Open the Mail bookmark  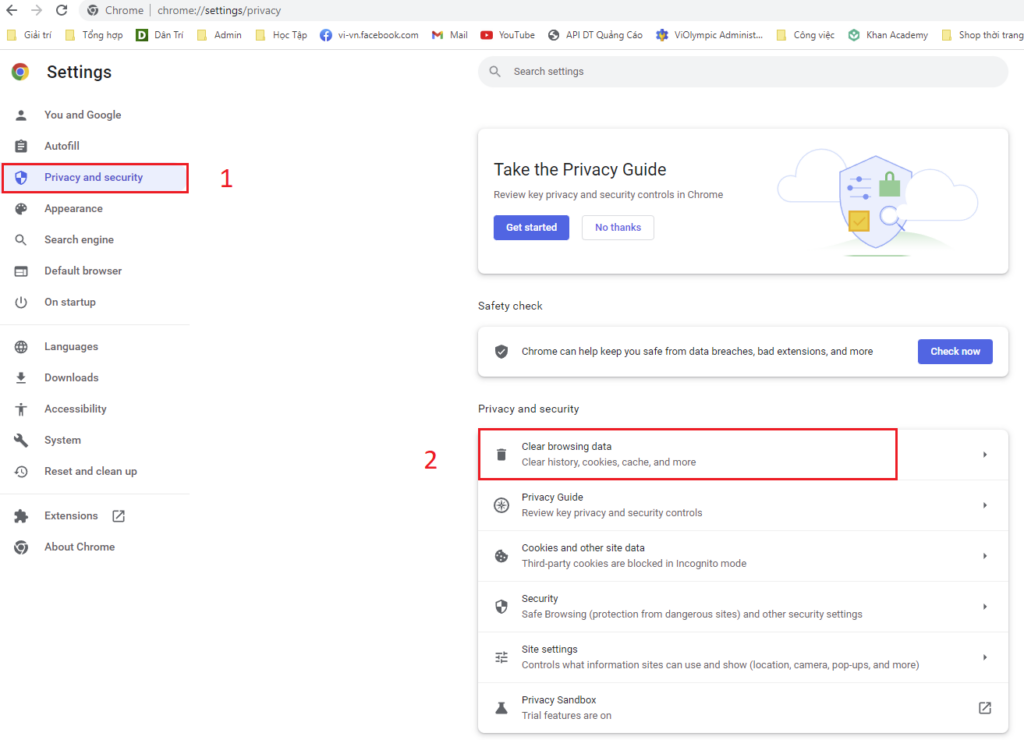(450, 35)
